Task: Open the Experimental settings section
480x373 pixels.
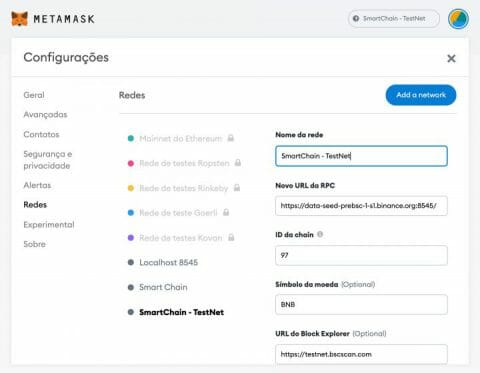Action: point(49,225)
